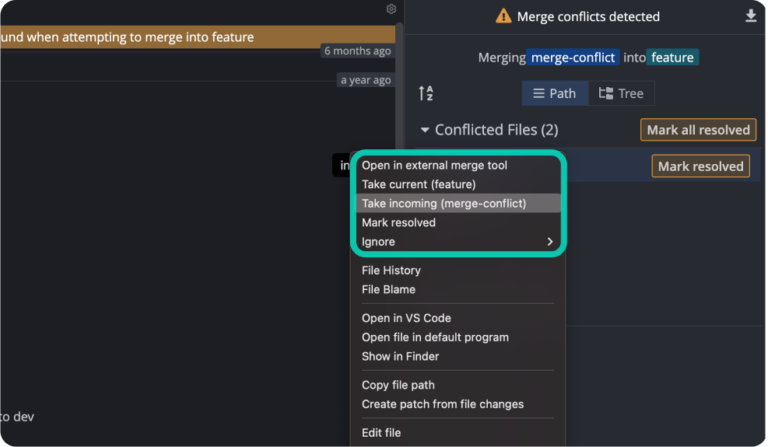This screenshot has height=447, width=768.
Task: Choose Take current (feature)
Action: 418,184
